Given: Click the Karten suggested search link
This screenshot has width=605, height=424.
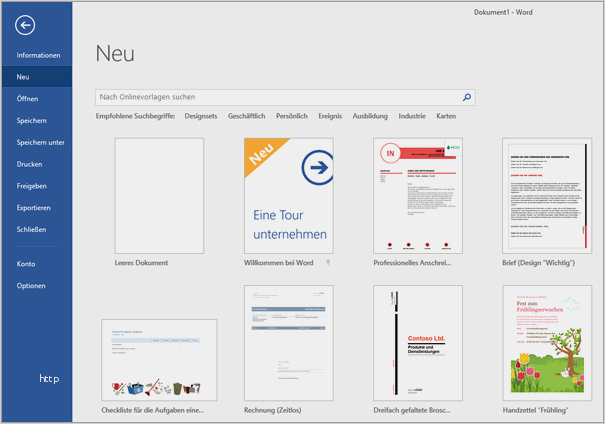Looking at the screenshot, I should (446, 117).
